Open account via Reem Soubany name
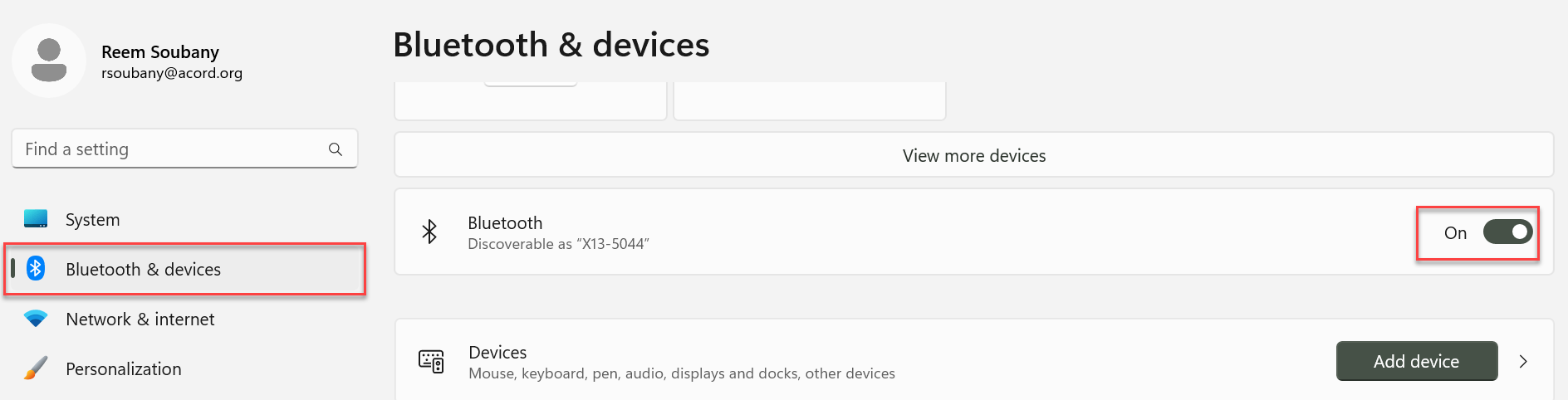The image size is (1568, 400). (x=160, y=52)
